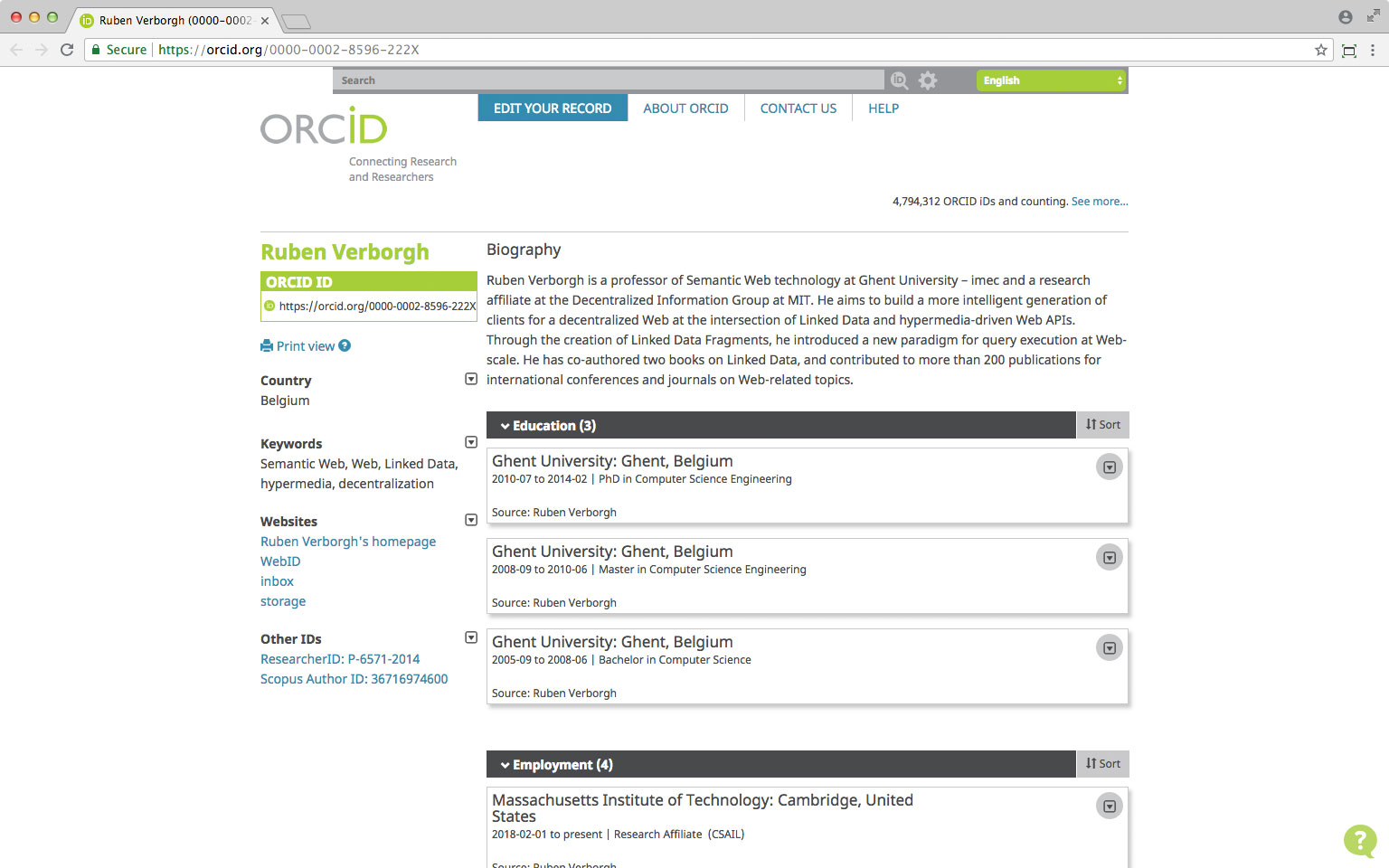Expand Websites source details
1389x868 pixels.
click(471, 520)
